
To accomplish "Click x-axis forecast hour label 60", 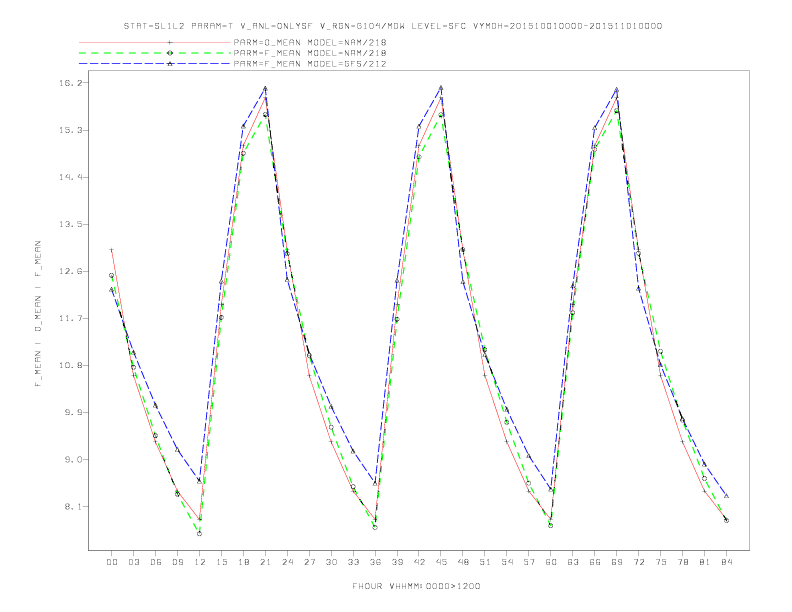I will (x=551, y=562).
